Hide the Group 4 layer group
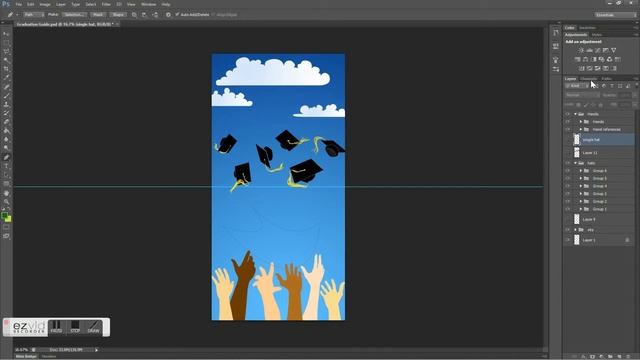This screenshot has width=640, height=360. pyautogui.click(x=567, y=186)
